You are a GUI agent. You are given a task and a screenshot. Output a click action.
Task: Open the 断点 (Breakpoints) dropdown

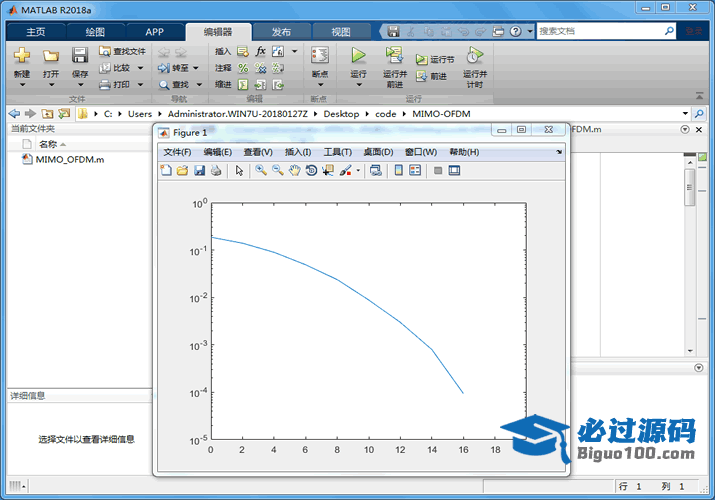pos(319,85)
